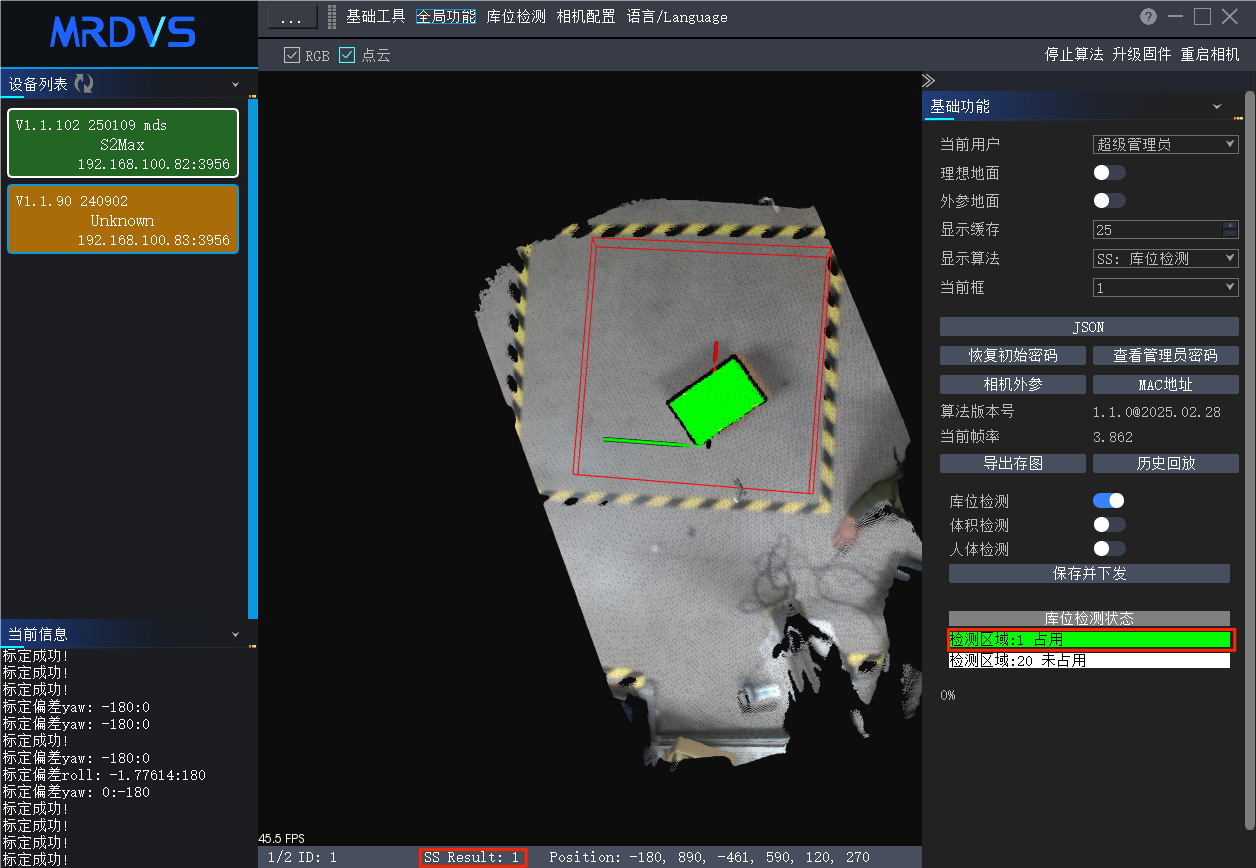Click 停止算法 to stop the algorithm
Screen dimensions: 1256x868
(1074, 55)
